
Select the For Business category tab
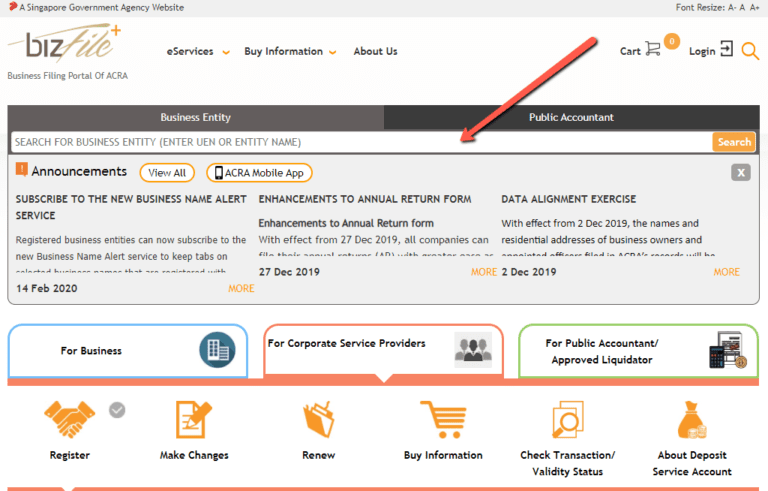coord(127,351)
